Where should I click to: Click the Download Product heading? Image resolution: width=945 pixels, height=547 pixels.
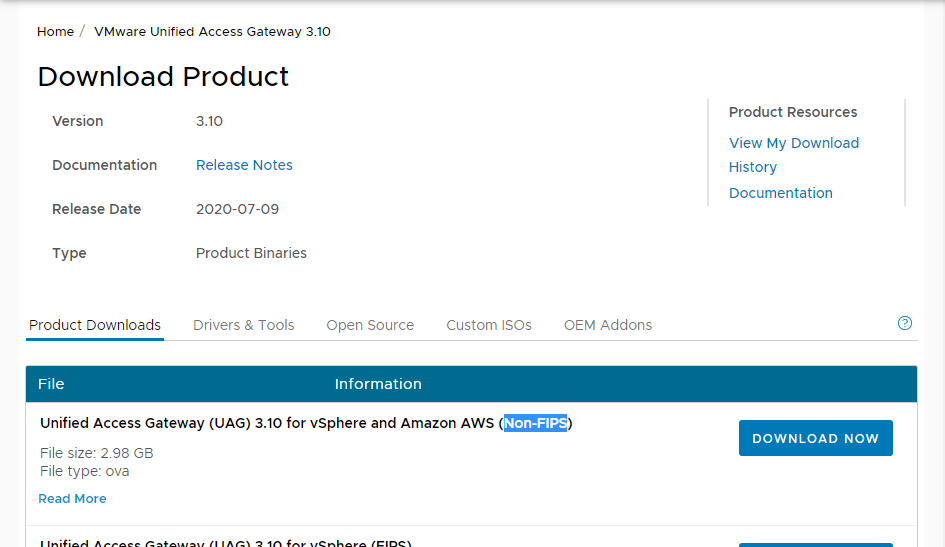(163, 77)
